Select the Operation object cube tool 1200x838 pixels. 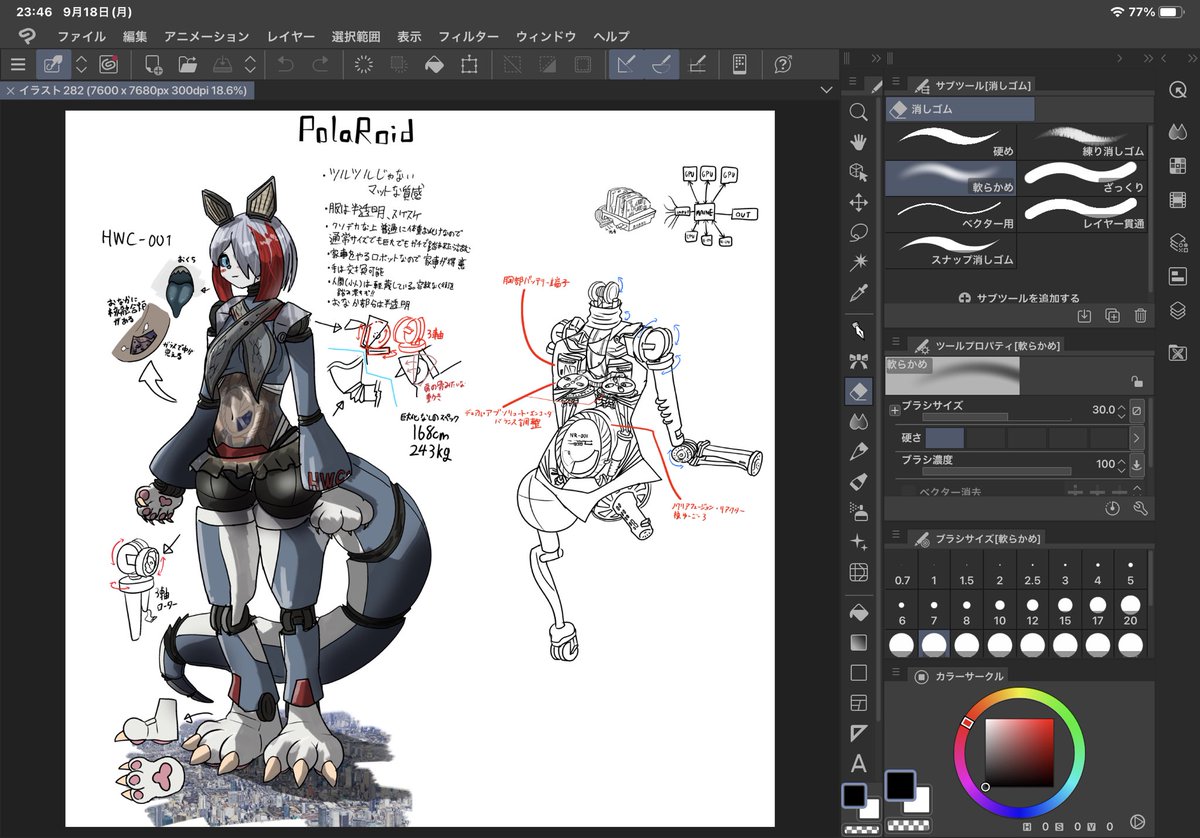[858, 172]
